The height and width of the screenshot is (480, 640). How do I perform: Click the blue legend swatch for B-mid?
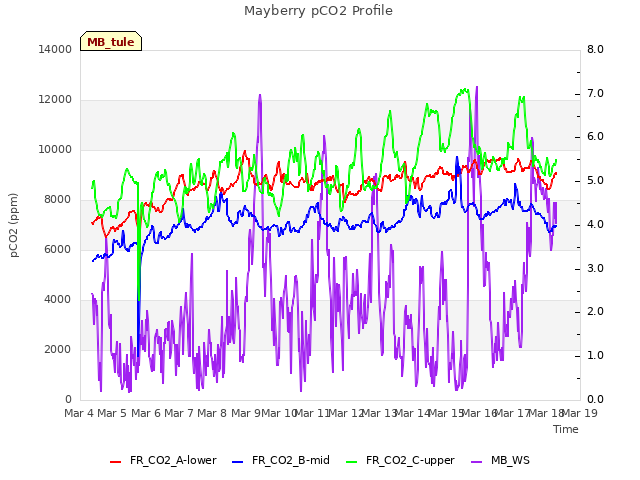[x=238, y=462]
